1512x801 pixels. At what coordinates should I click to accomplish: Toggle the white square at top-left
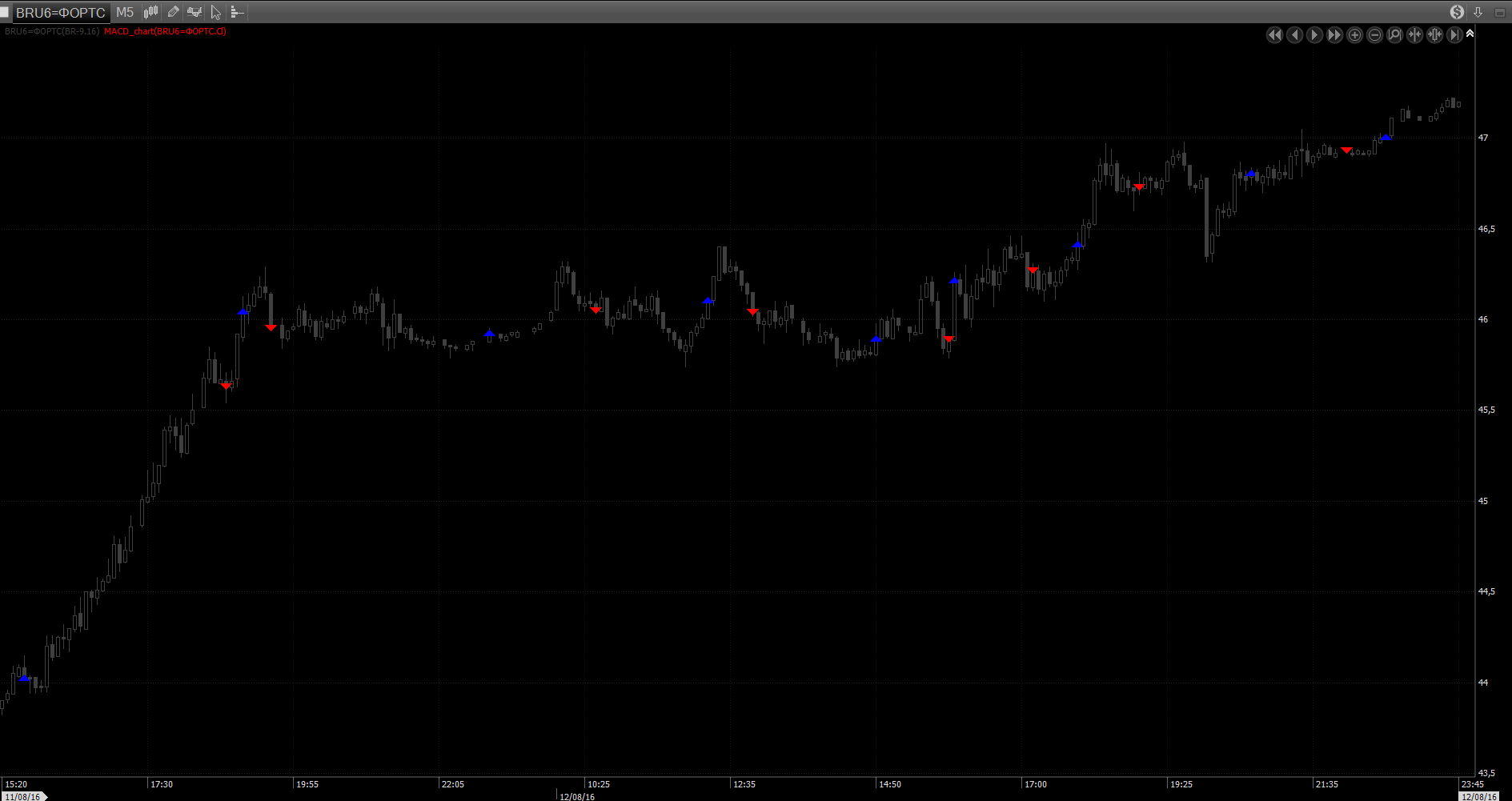[5, 12]
